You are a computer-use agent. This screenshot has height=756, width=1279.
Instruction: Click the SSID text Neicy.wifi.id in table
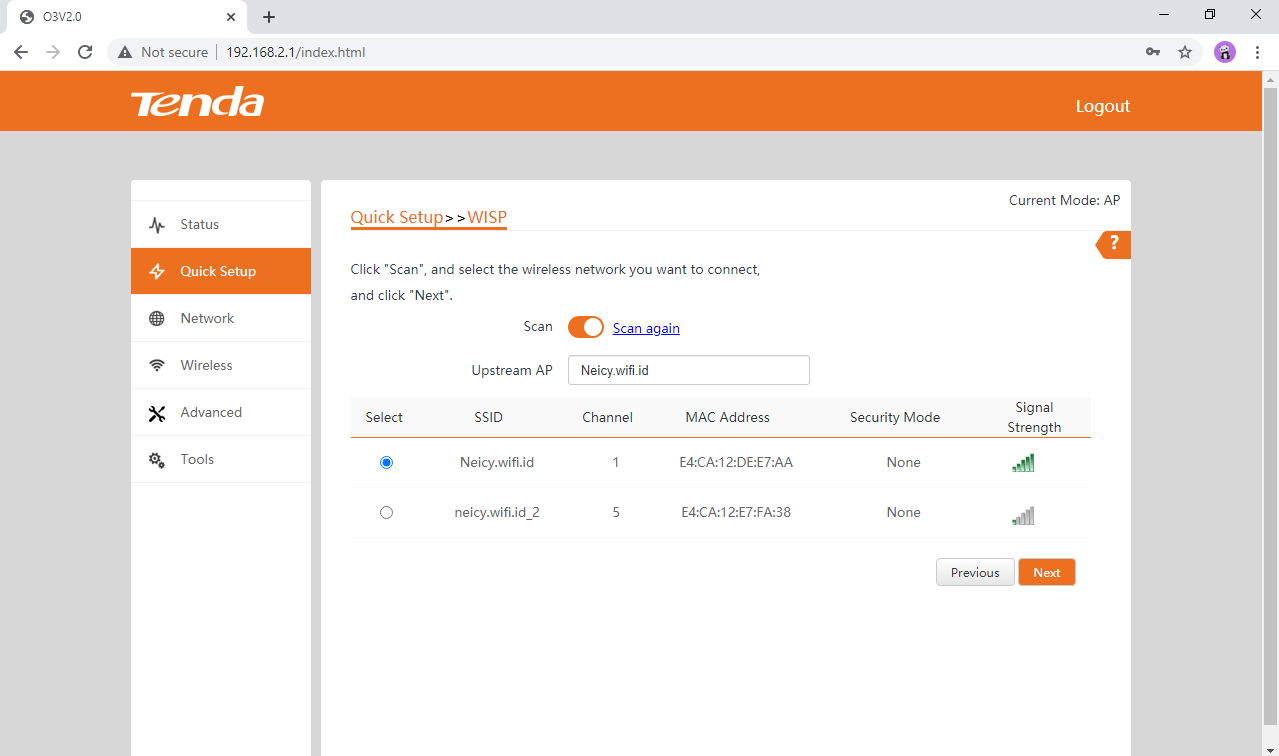[497, 462]
